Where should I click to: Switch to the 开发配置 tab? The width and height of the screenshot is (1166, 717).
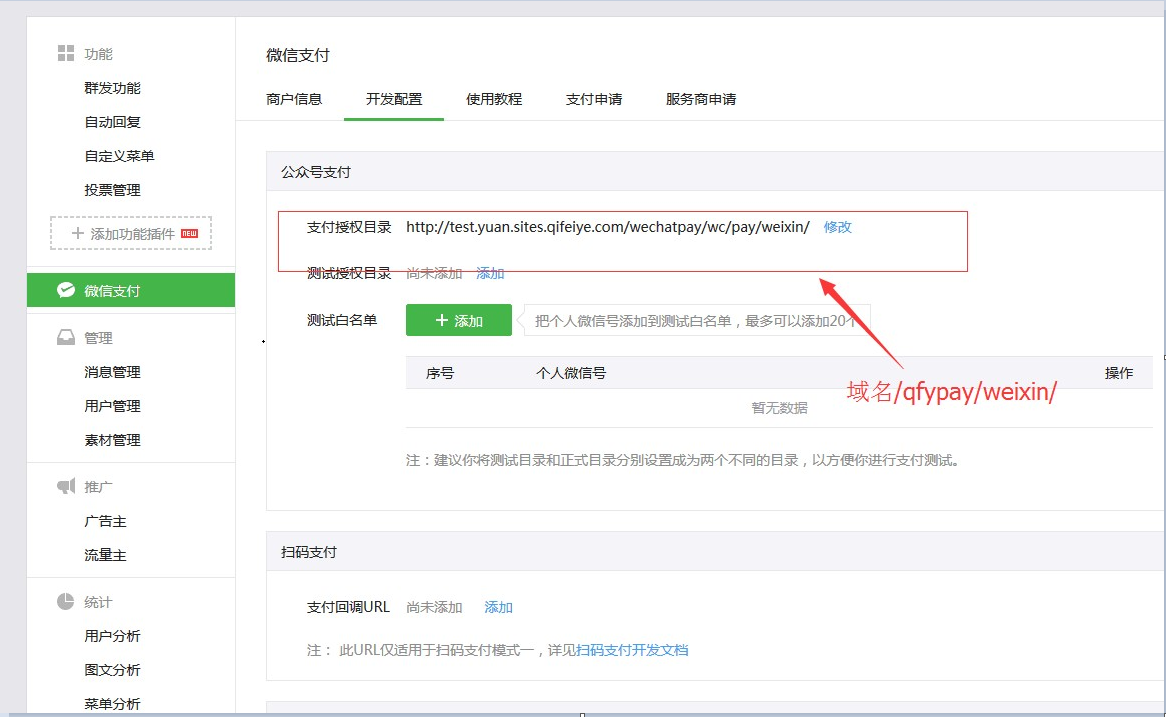pos(394,99)
